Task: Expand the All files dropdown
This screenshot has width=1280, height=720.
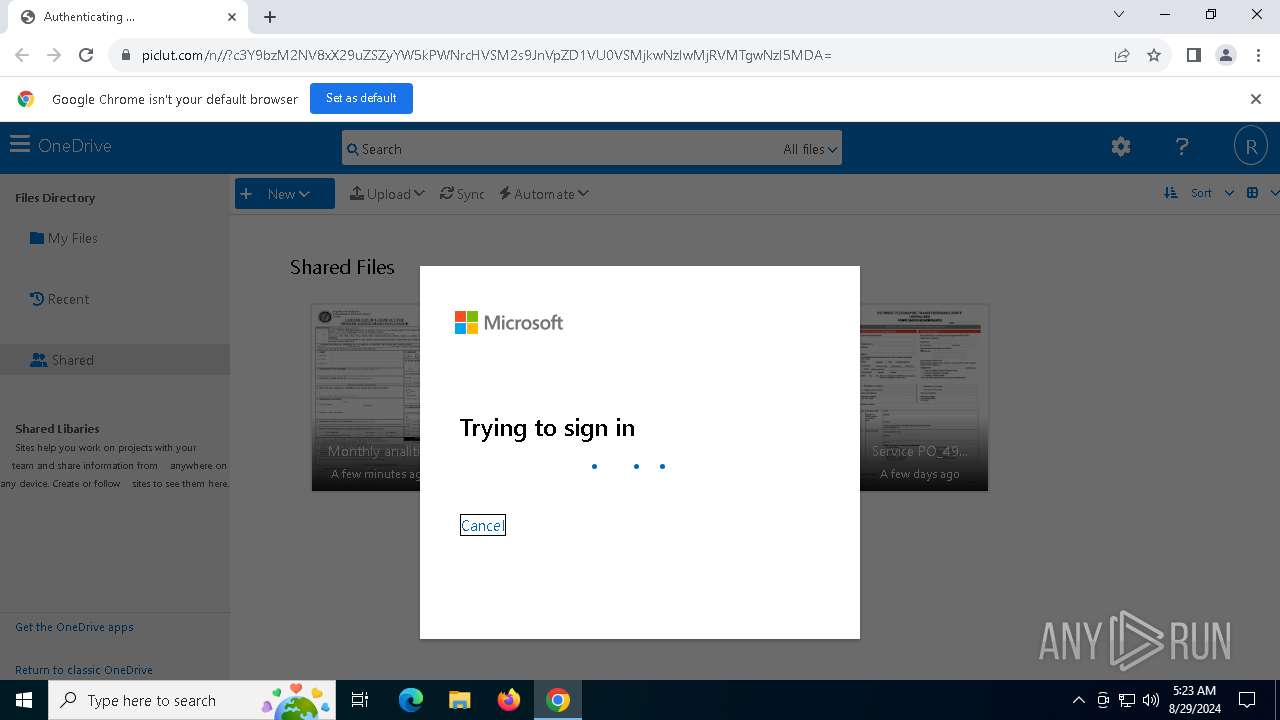Action: [810, 149]
